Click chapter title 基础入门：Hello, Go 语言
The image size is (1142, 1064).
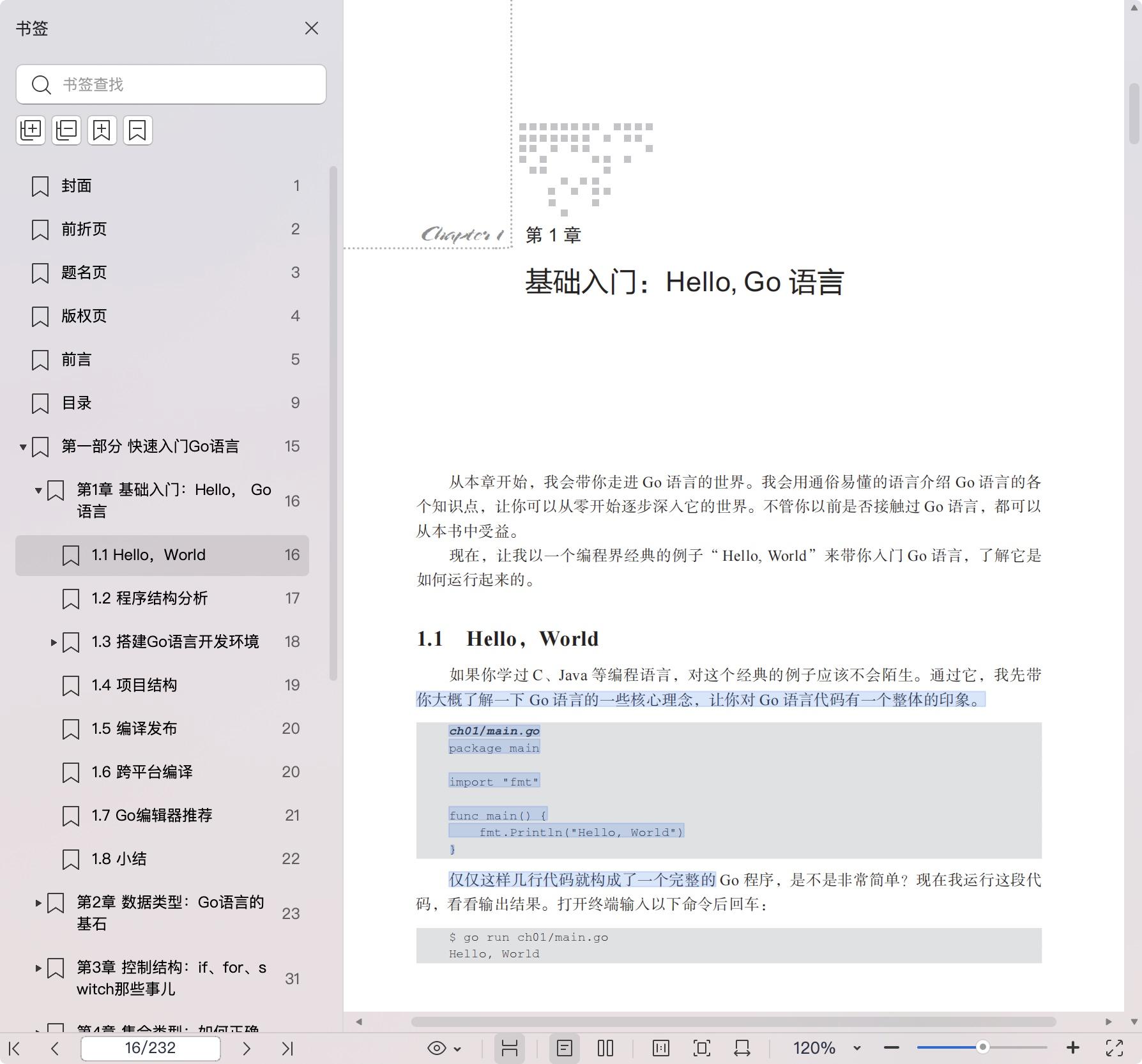coord(685,282)
